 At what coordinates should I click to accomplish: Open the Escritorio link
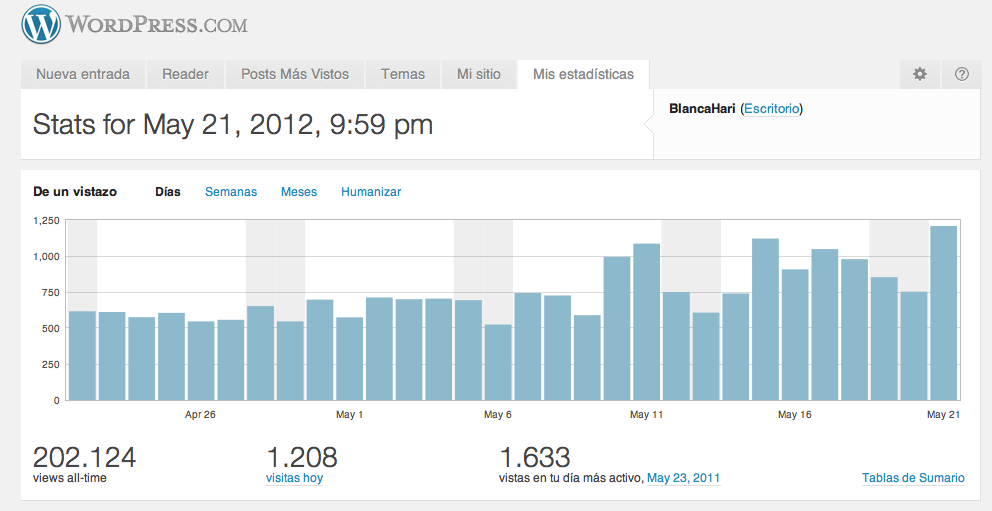click(x=772, y=108)
